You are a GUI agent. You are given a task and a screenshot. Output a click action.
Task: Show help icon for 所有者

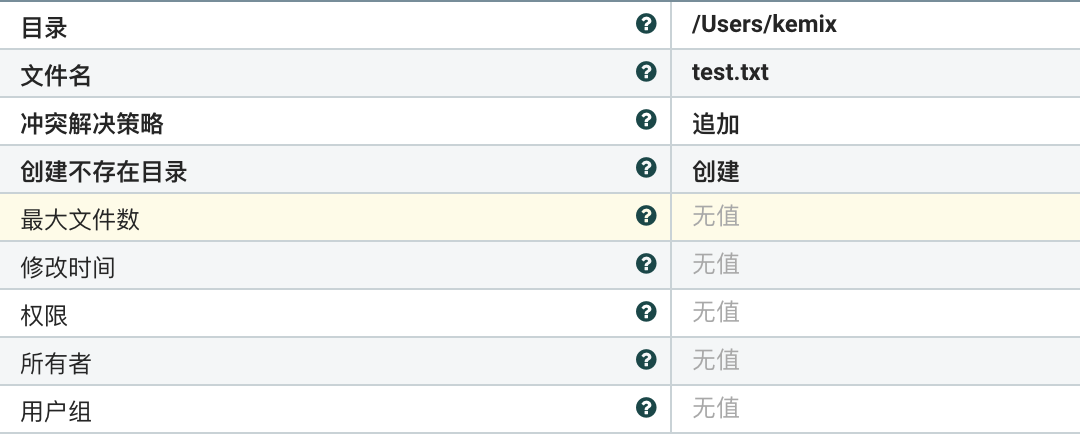tap(646, 360)
